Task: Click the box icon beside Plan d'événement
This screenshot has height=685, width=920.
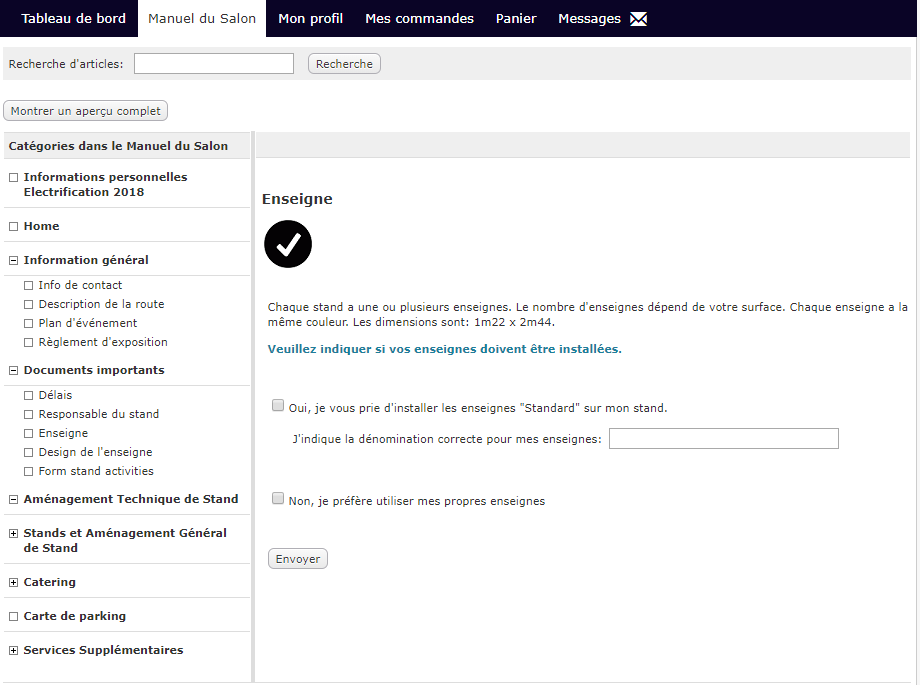Action: click(x=28, y=323)
